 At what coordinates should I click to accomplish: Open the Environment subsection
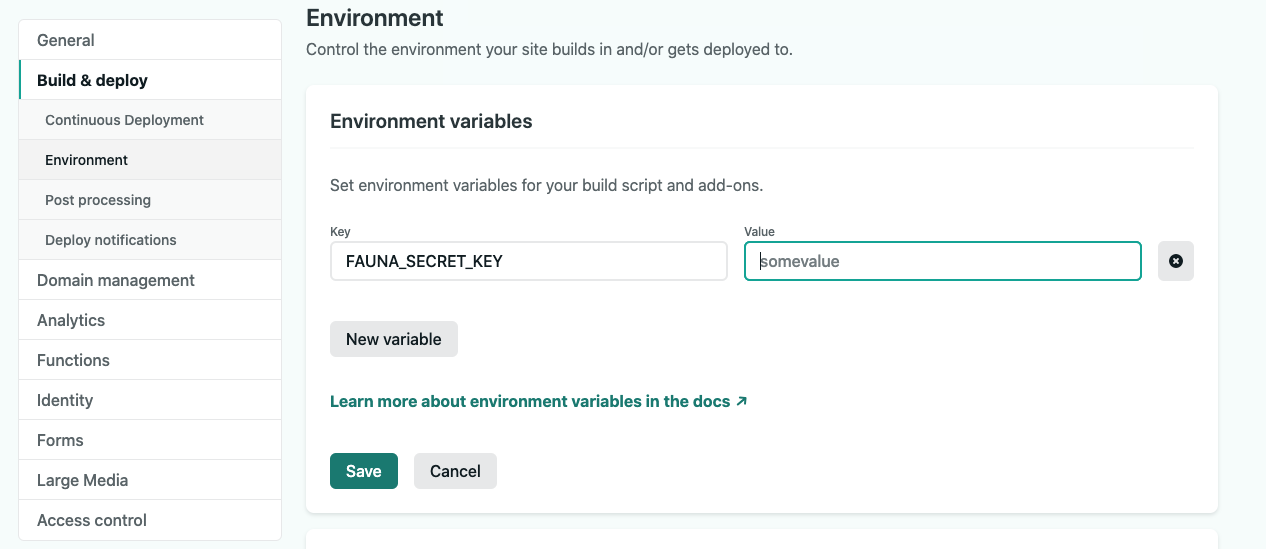[x=150, y=160]
